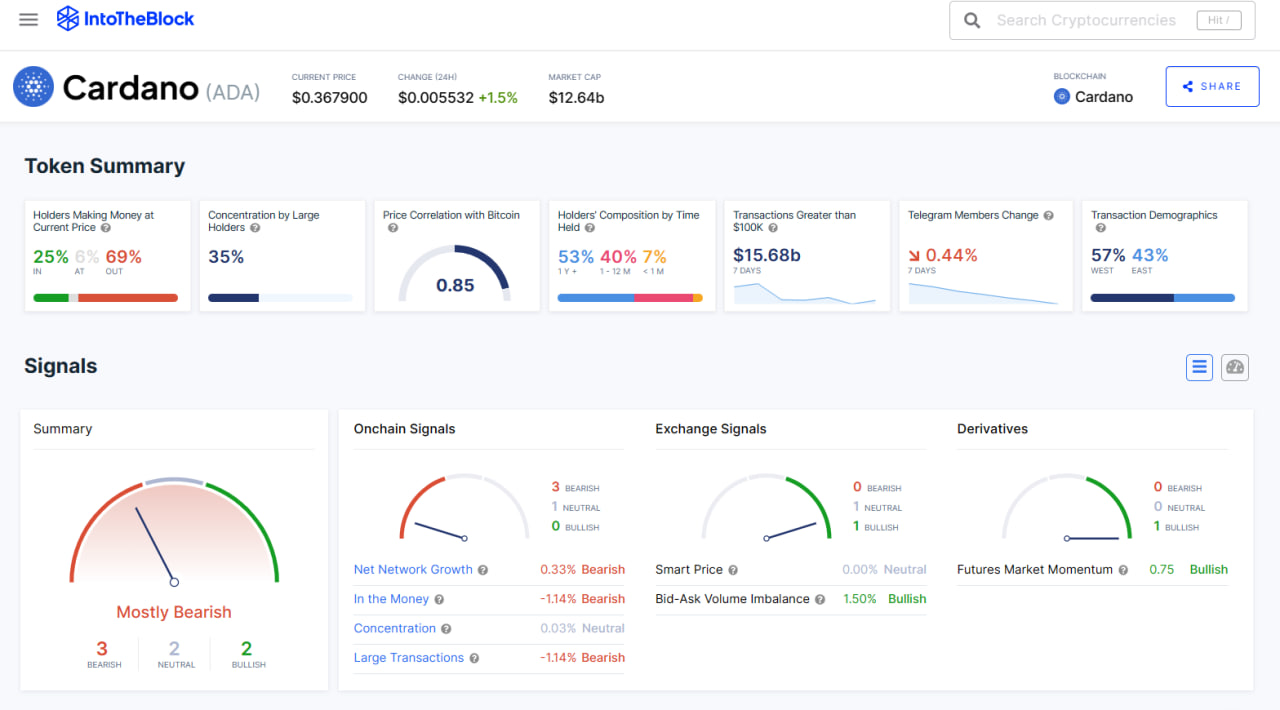Open help for Concentration signal
This screenshot has width=1280, height=710.
tap(446, 629)
